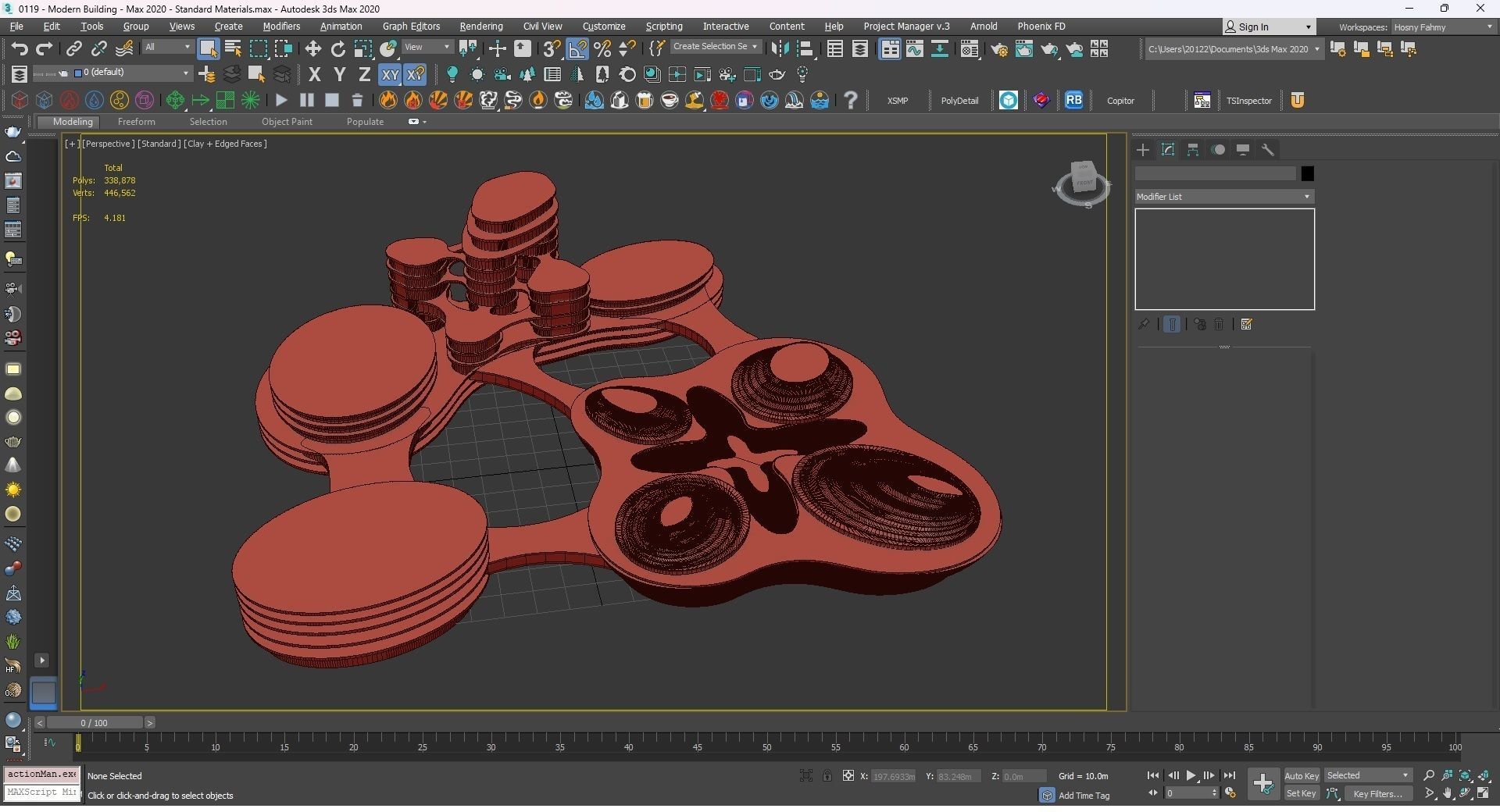Click the pin stack icon
The image size is (1500, 812).
(1144, 324)
